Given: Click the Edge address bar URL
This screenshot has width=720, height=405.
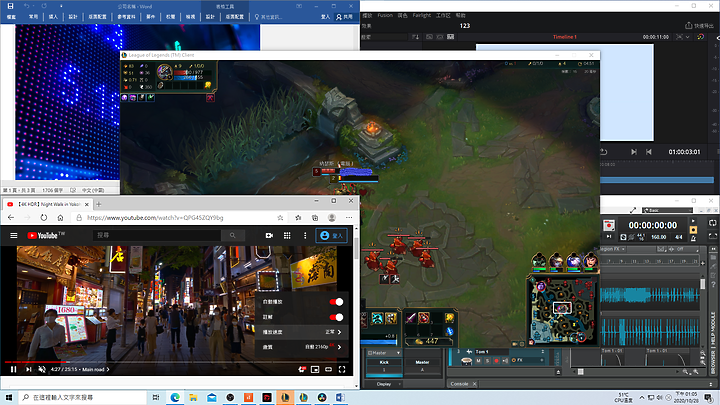Looking at the screenshot, I should point(155,218).
